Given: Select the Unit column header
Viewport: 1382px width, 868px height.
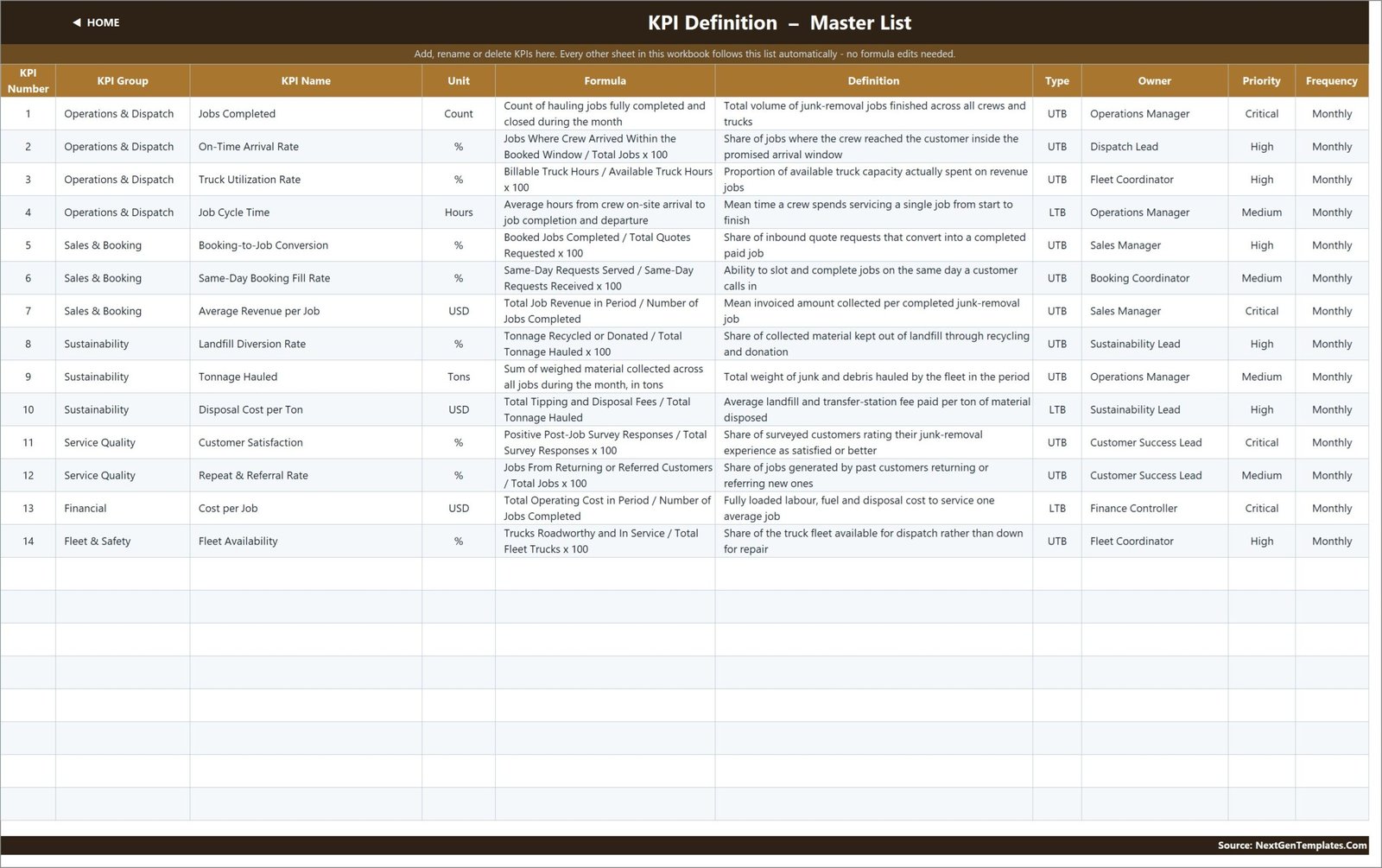Looking at the screenshot, I should [459, 80].
